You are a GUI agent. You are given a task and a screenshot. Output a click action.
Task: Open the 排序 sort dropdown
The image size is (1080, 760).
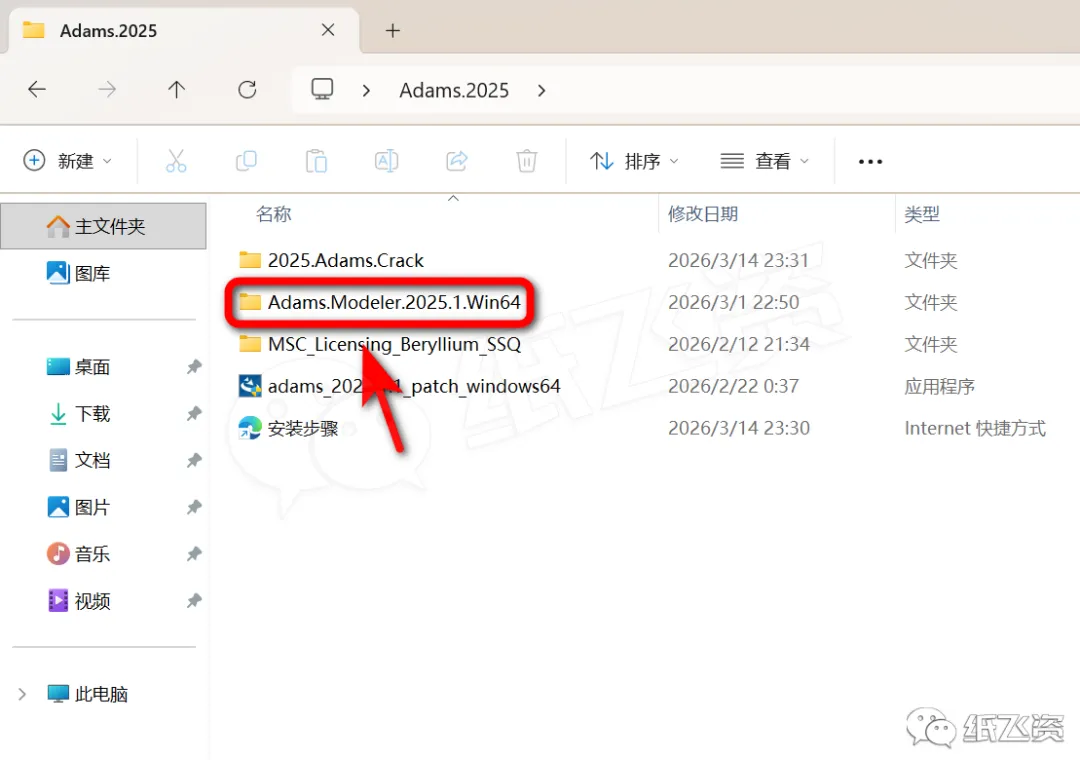[x=634, y=161]
